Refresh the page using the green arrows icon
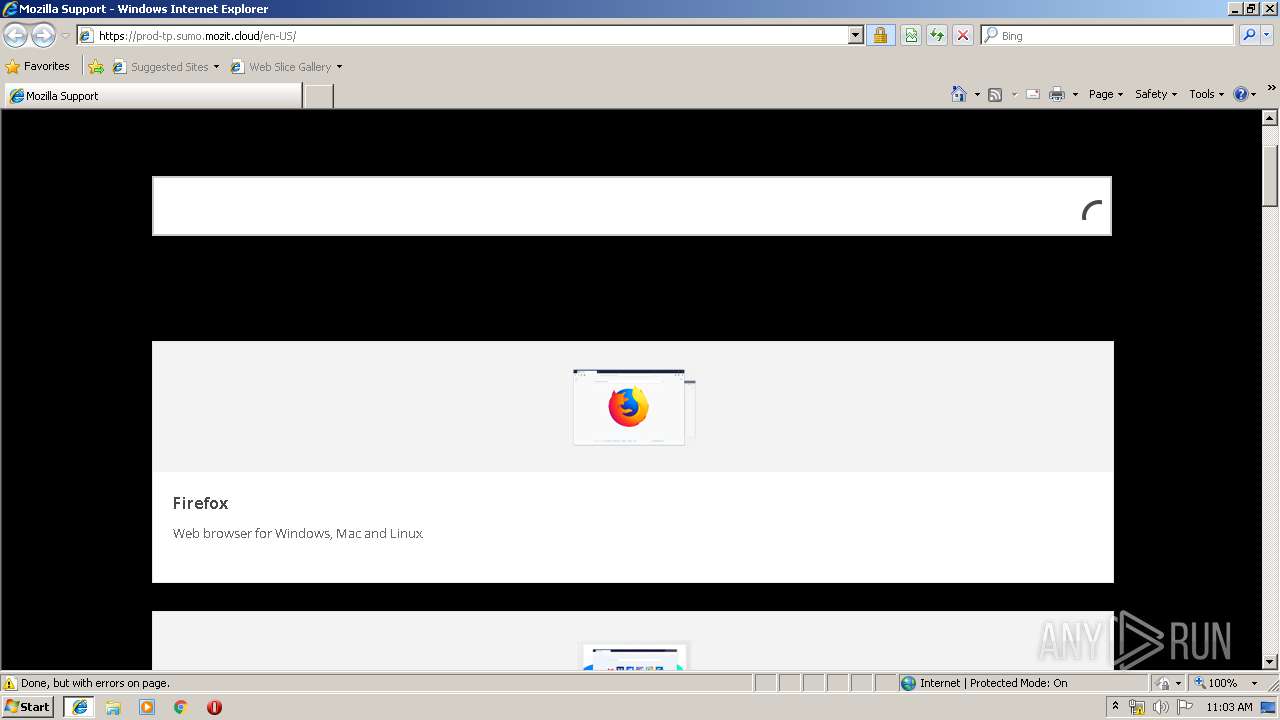Viewport: 1280px width, 720px height. tap(937, 36)
